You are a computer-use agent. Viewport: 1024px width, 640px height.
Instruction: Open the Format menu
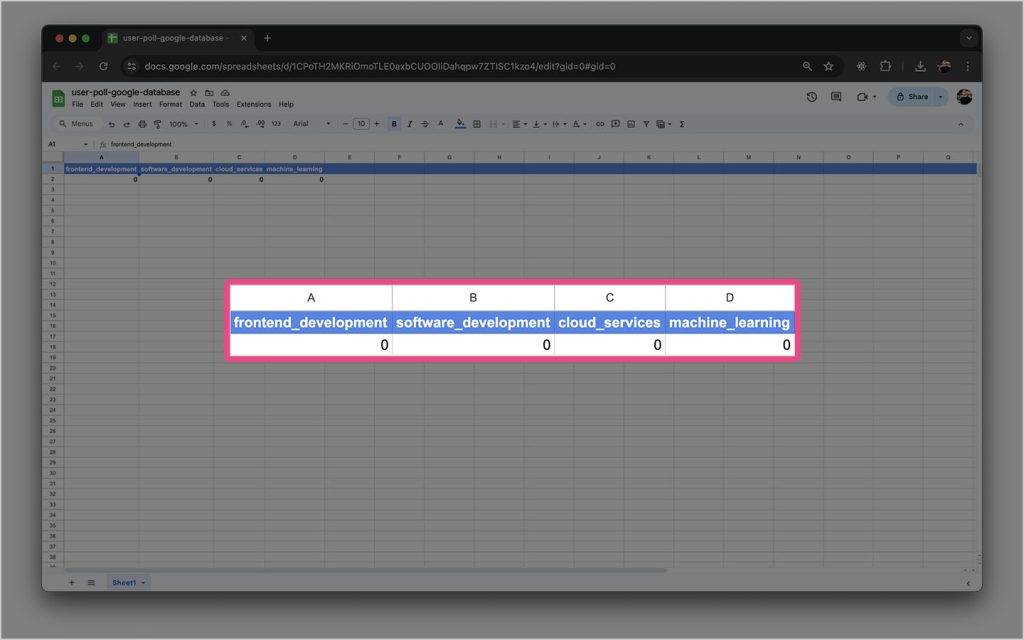pyautogui.click(x=170, y=104)
